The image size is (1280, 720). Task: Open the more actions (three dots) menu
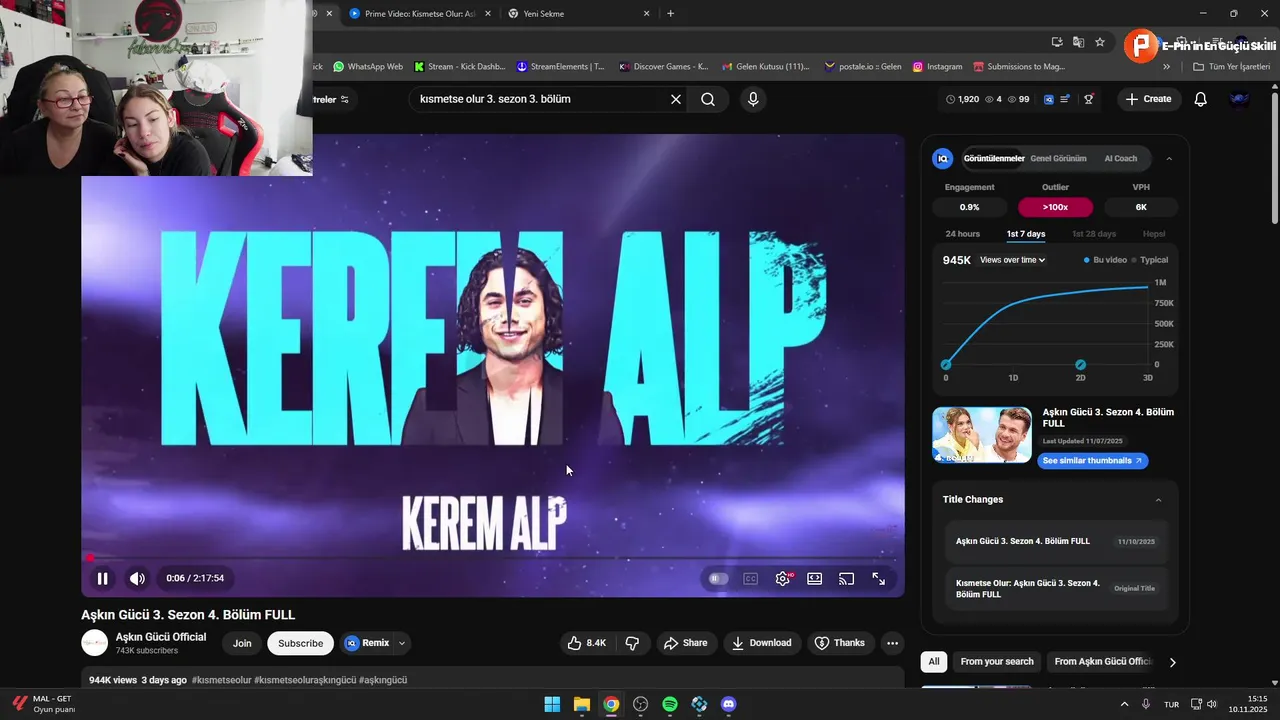point(893,643)
